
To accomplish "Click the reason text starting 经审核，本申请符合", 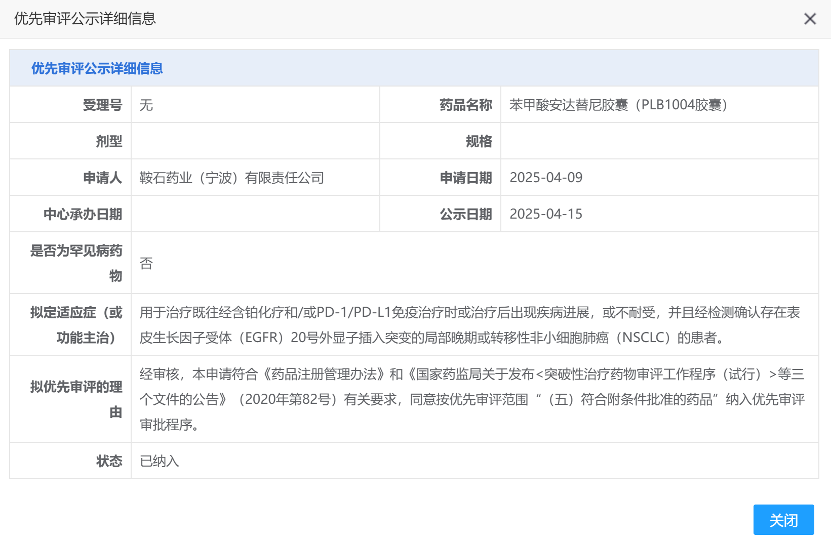I will [x=472, y=399].
